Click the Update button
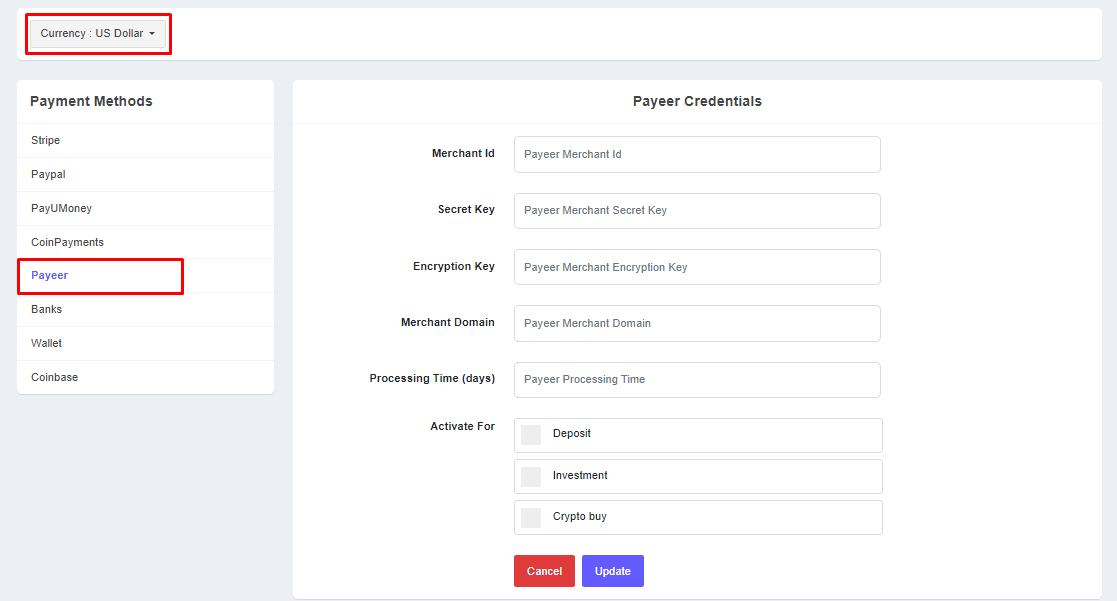Image resolution: width=1117 pixels, height=601 pixels. 612,571
